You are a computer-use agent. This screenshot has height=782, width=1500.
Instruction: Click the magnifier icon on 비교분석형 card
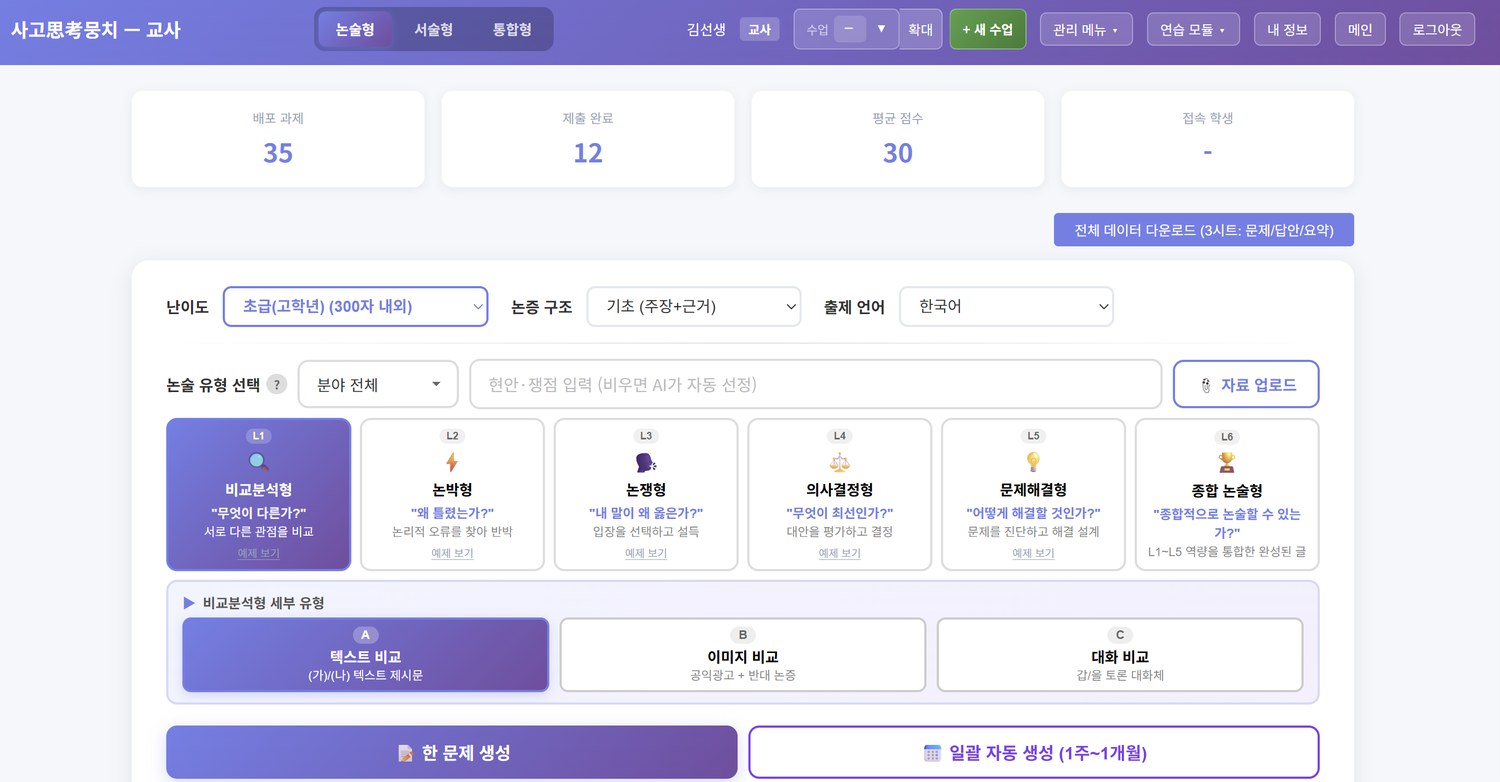coord(258,462)
